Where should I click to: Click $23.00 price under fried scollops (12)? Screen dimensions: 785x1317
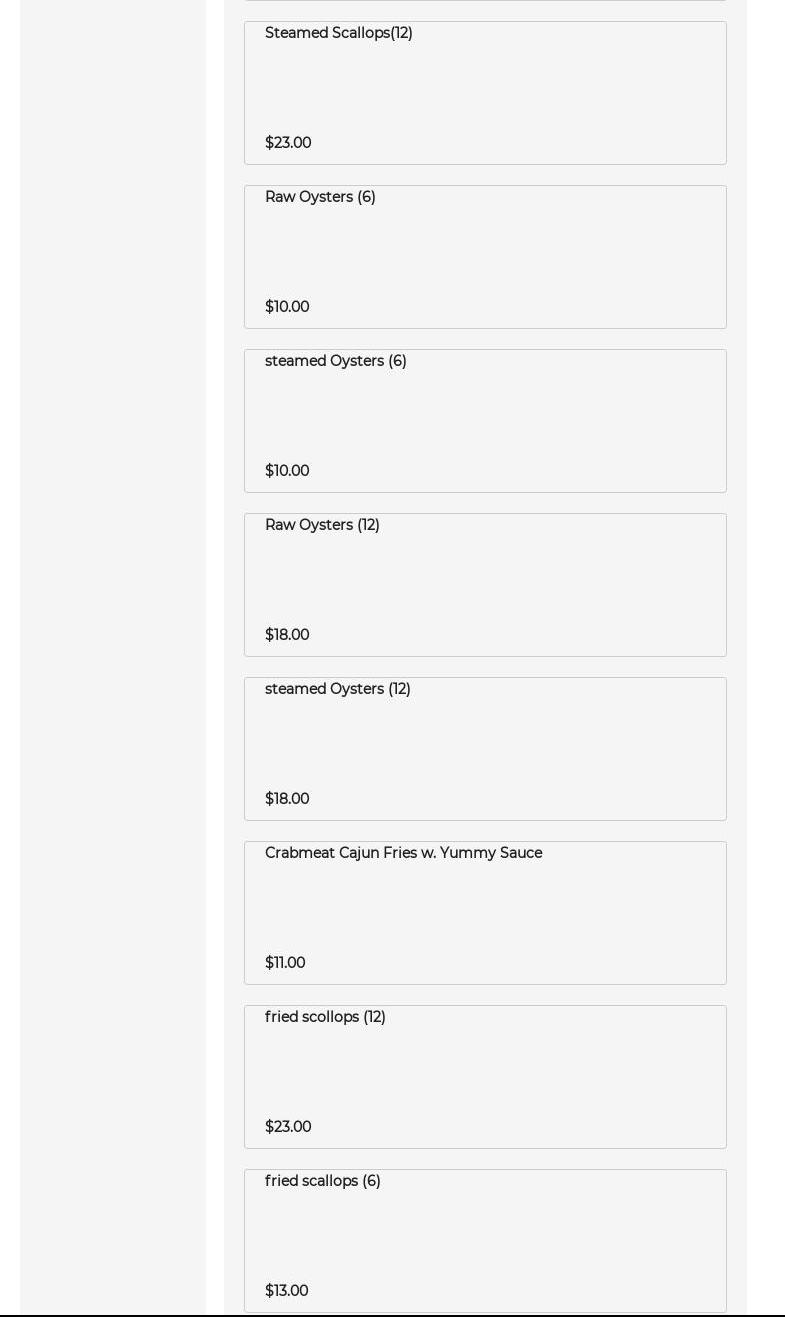[288, 1127]
